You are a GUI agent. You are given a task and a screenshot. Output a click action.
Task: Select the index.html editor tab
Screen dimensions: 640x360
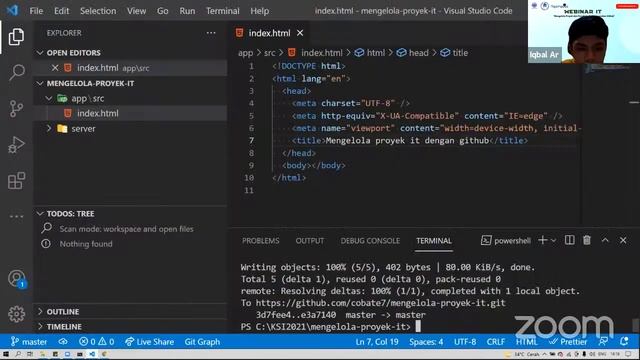[269, 33]
